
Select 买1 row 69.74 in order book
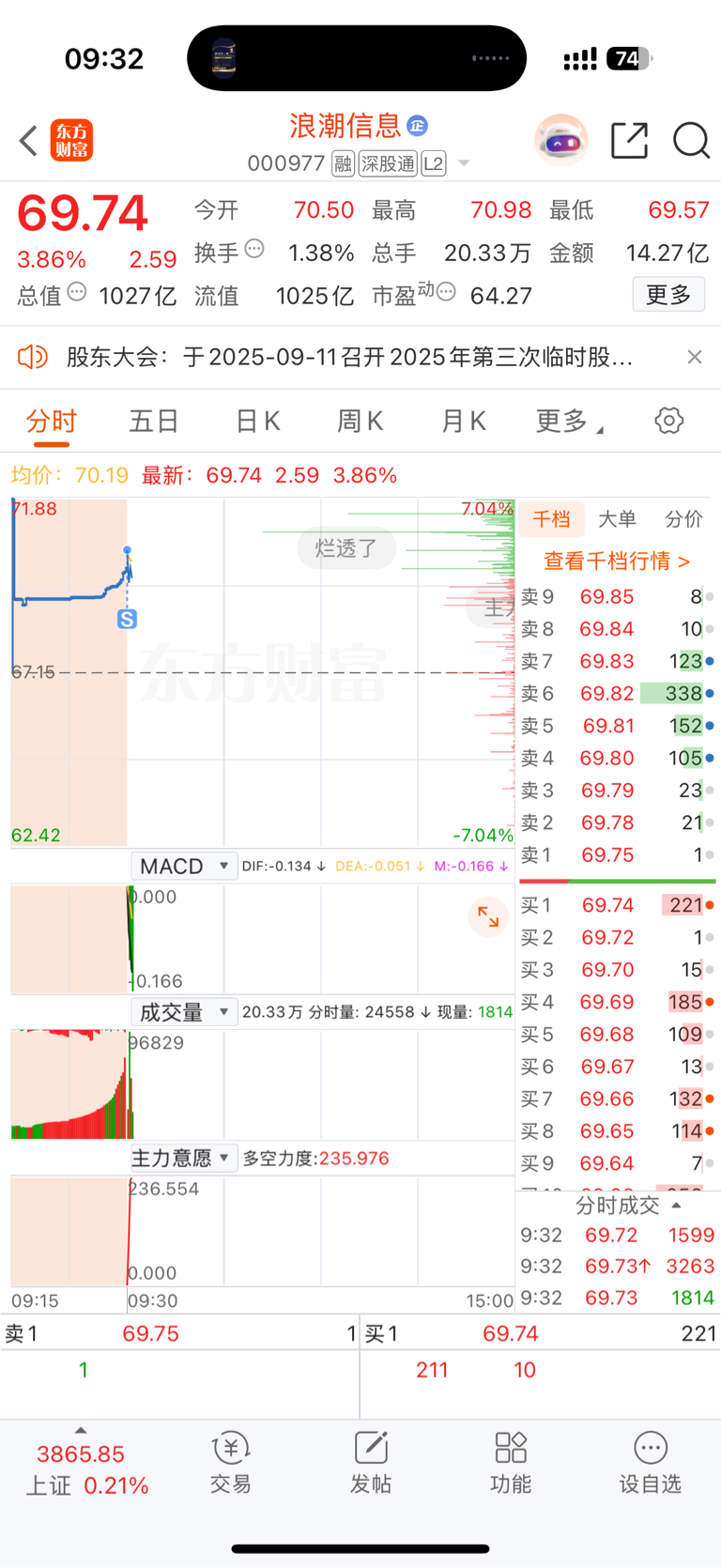[x=618, y=905]
